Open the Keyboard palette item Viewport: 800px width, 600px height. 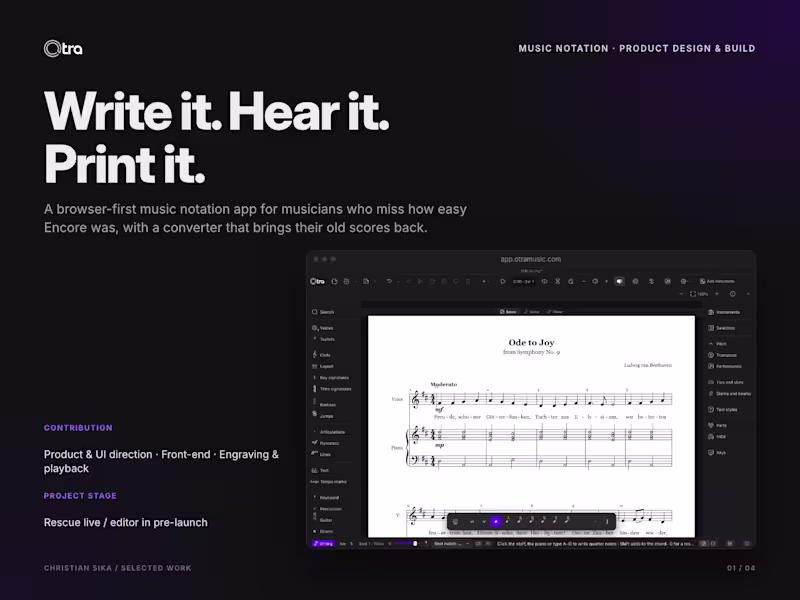point(326,497)
